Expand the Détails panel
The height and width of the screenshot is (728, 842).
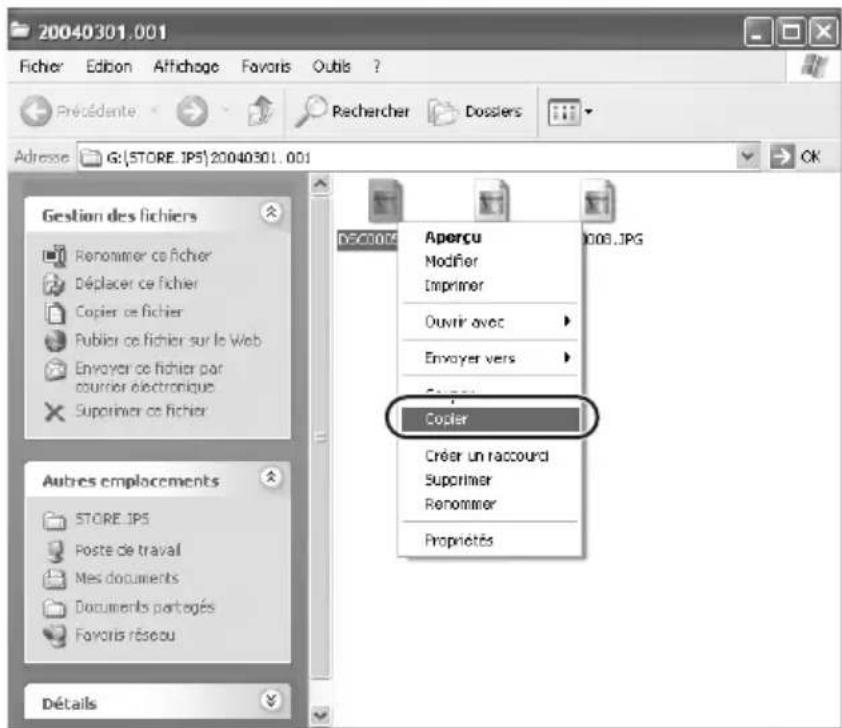tap(271, 700)
